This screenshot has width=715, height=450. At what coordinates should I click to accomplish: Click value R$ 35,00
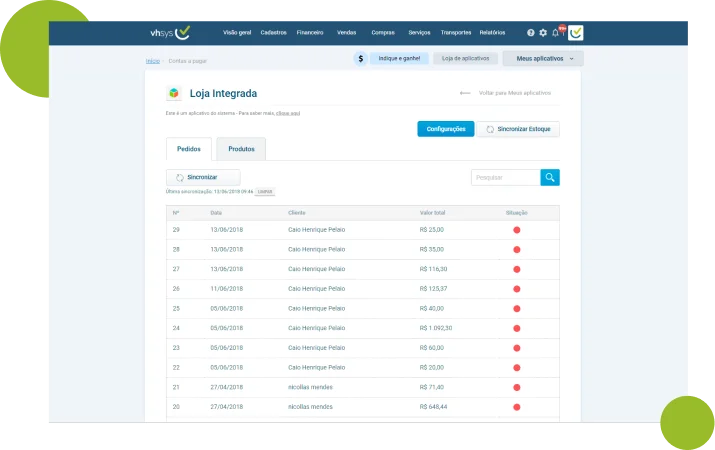432,249
